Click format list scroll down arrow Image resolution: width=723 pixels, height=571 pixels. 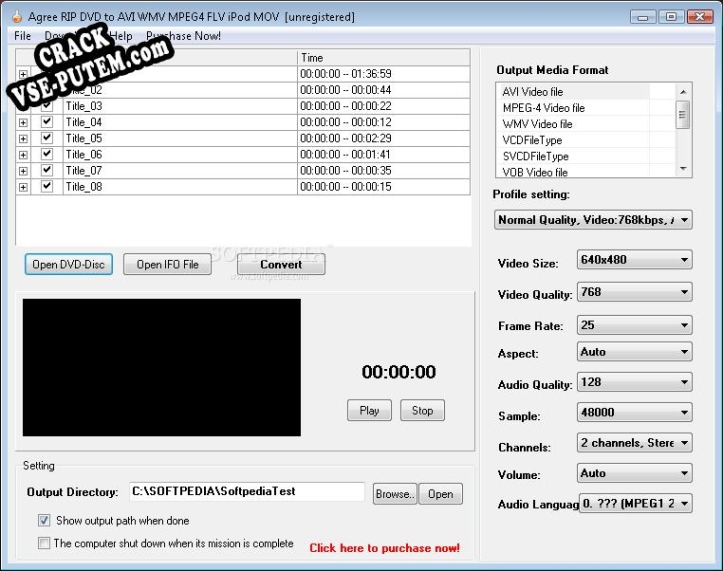tap(683, 169)
